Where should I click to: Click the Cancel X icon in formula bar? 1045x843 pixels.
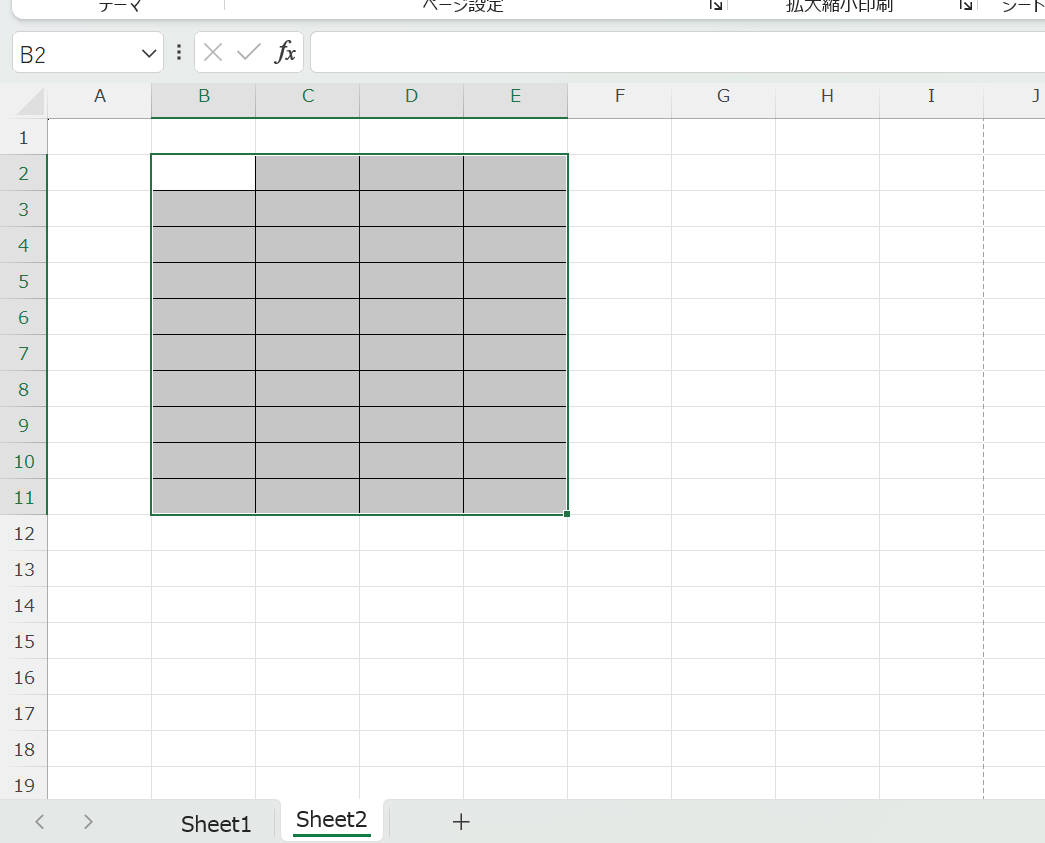click(x=213, y=53)
